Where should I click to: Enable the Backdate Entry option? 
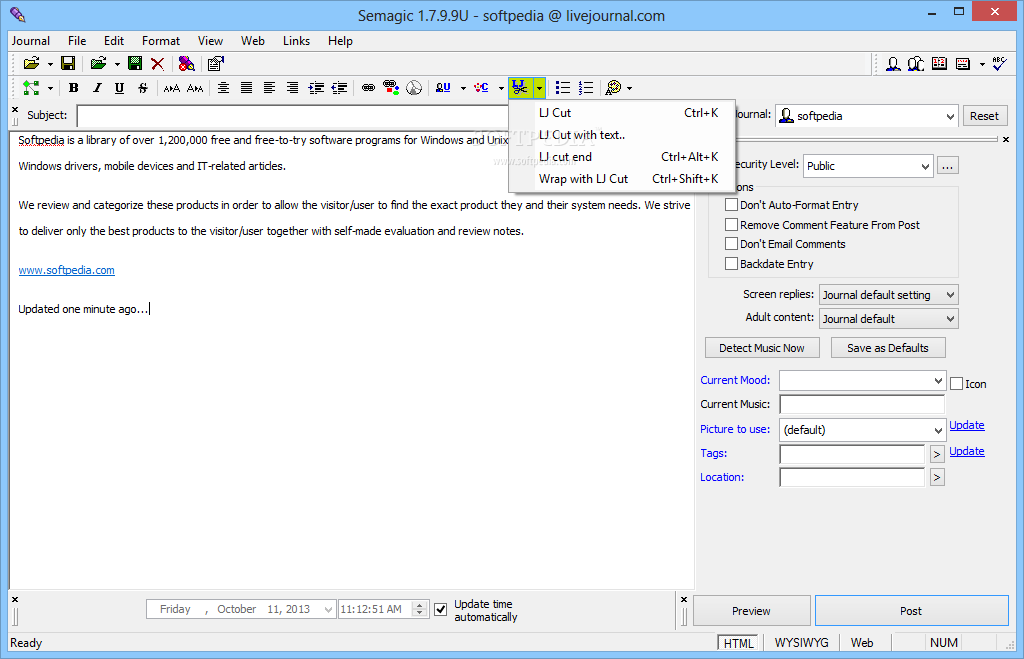(731, 264)
